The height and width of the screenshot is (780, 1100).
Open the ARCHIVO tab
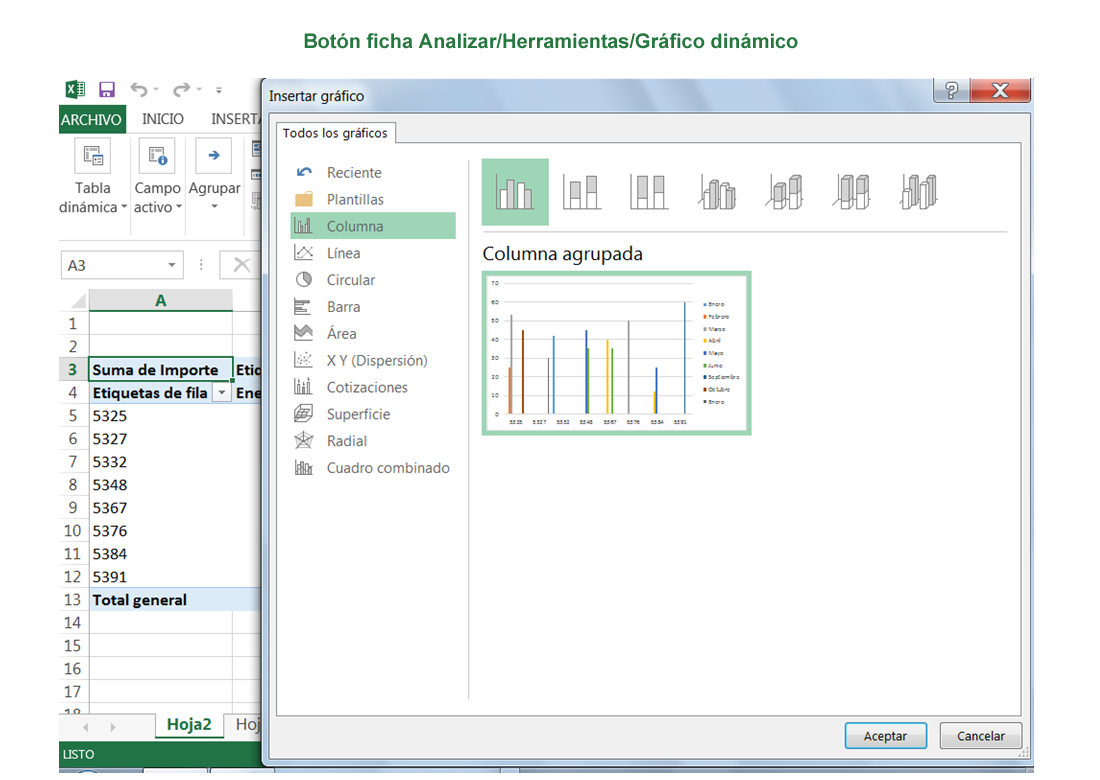point(91,119)
